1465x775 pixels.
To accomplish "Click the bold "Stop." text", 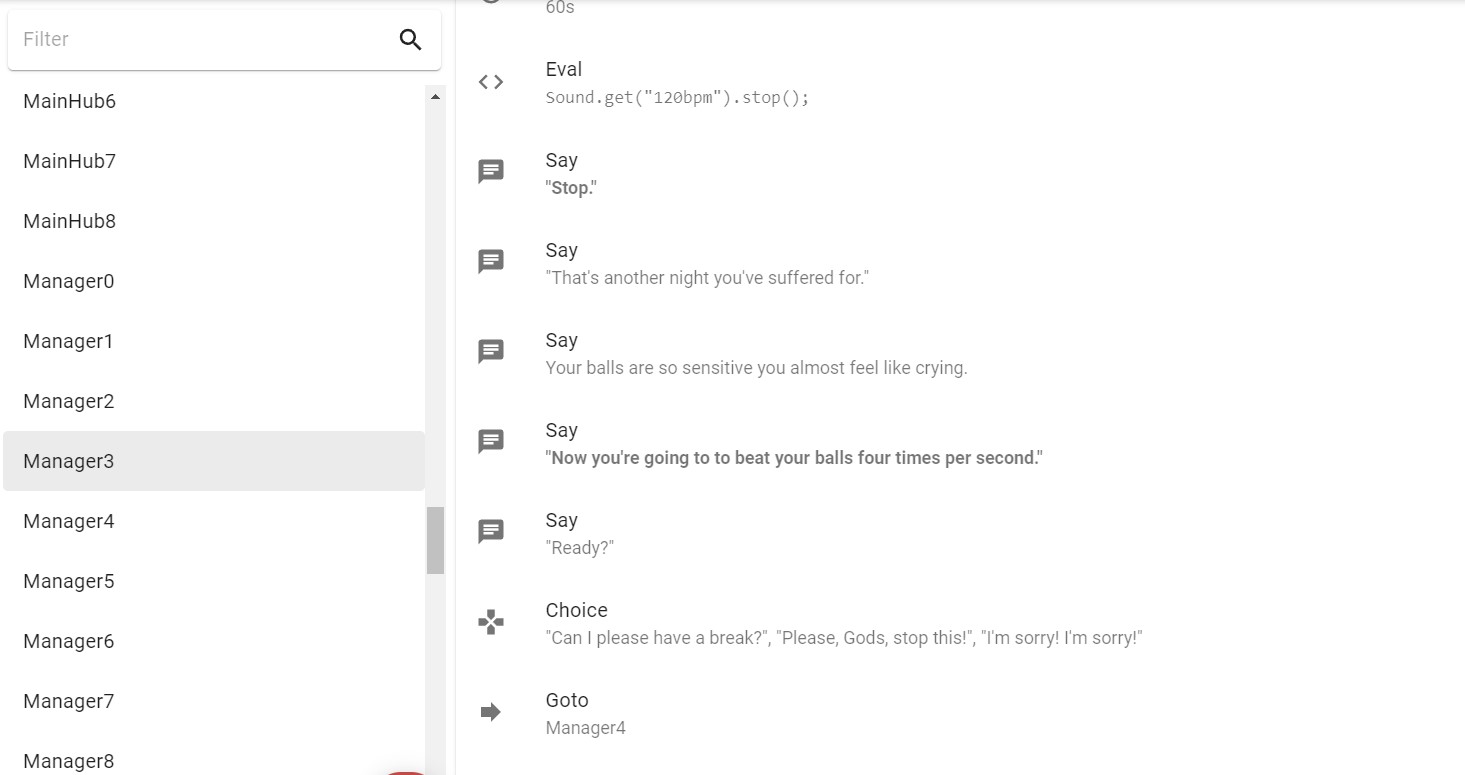I will click(571, 188).
